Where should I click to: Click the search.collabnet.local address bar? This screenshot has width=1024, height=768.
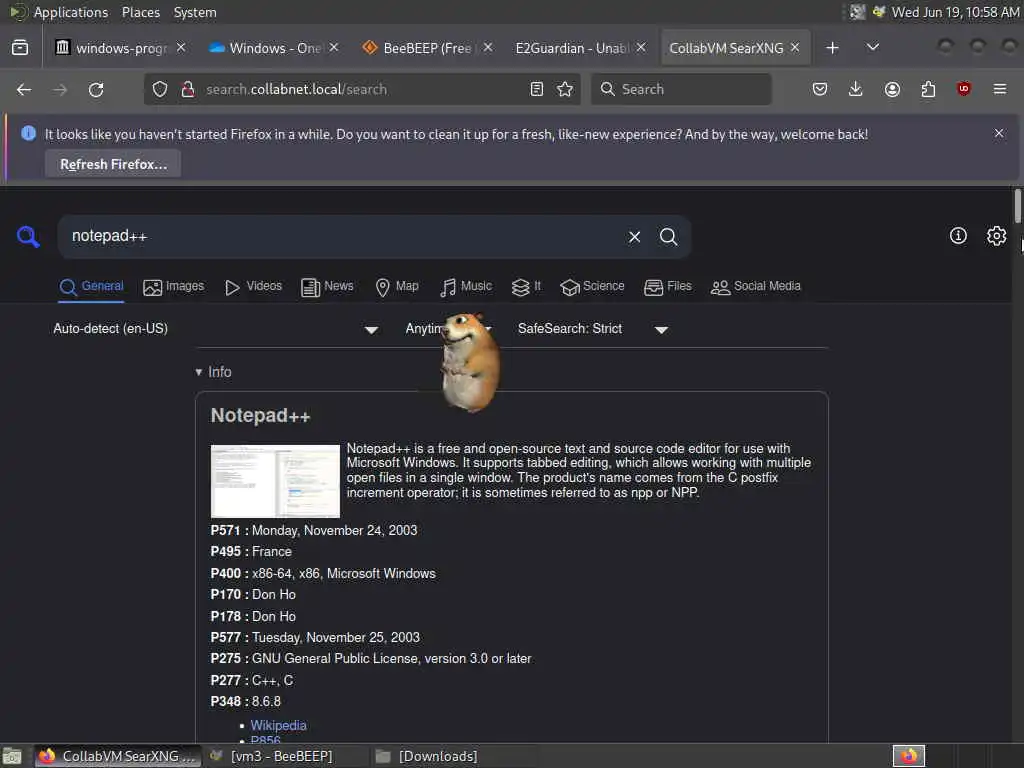[x=362, y=89]
